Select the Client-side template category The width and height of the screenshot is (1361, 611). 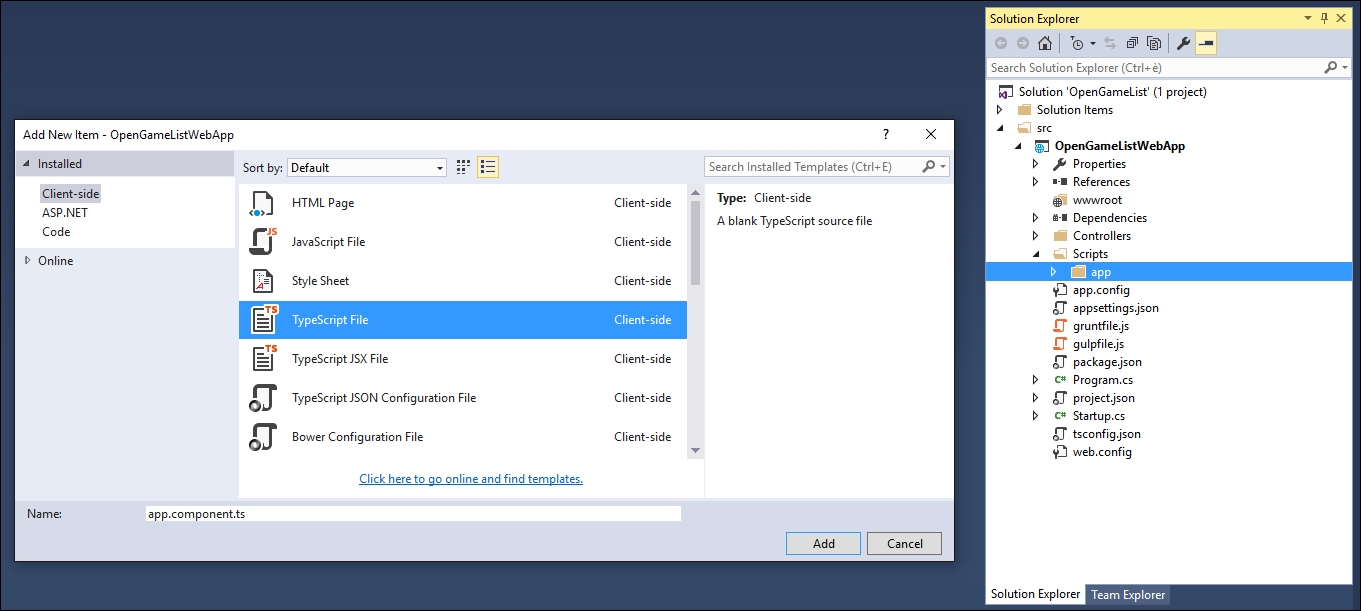[x=71, y=194]
